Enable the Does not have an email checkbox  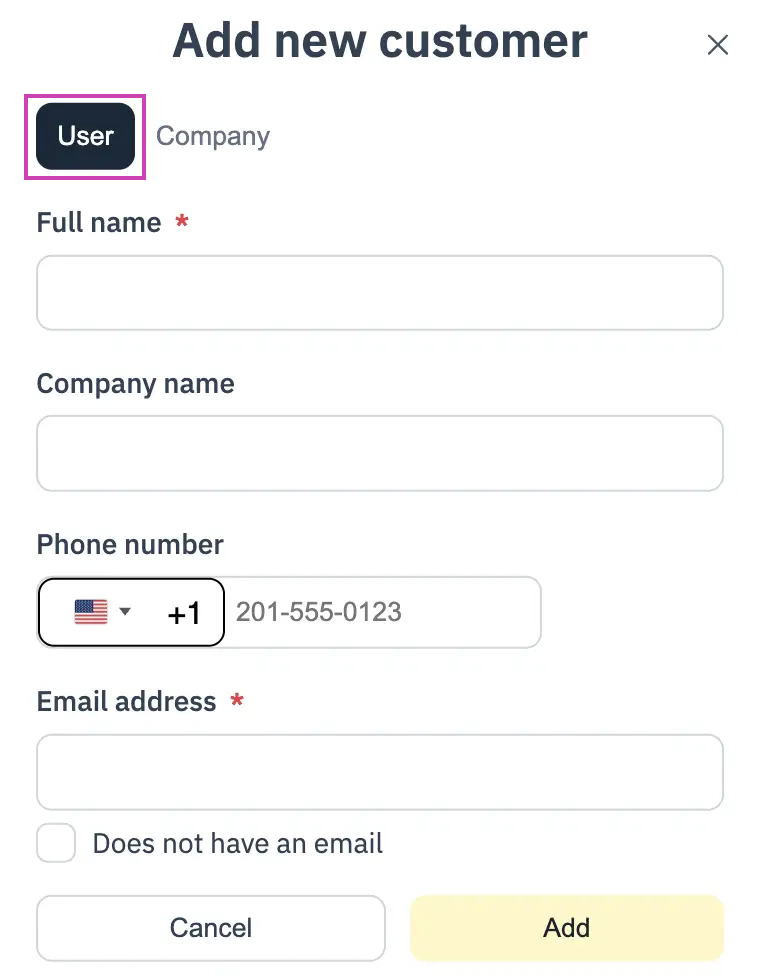point(56,843)
